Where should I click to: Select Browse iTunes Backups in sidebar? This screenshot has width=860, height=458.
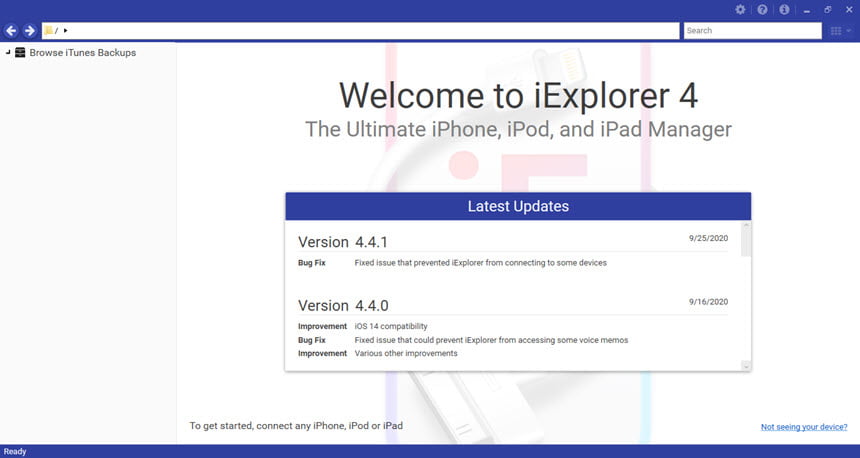[x=83, y=53]
